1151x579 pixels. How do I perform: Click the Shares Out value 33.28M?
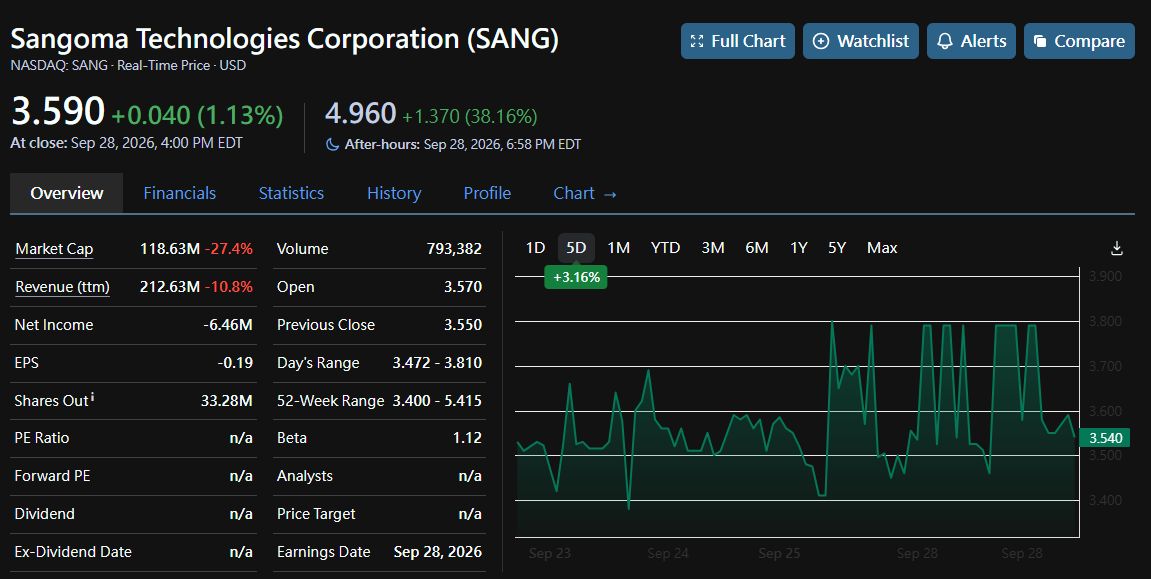(x=227, y=401)
